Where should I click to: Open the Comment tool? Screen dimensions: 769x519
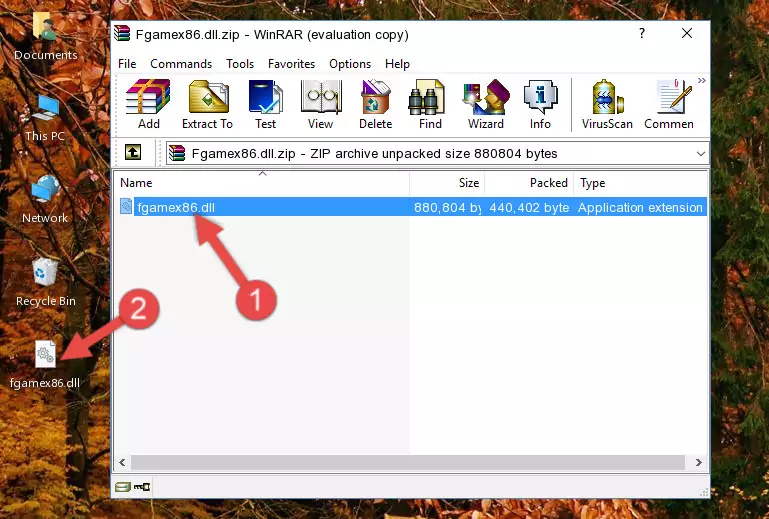(669, 104)
